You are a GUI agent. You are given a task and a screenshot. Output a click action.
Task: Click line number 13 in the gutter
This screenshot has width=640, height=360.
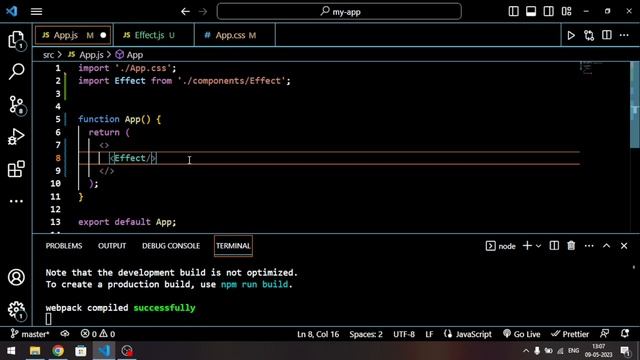[55, 222]
